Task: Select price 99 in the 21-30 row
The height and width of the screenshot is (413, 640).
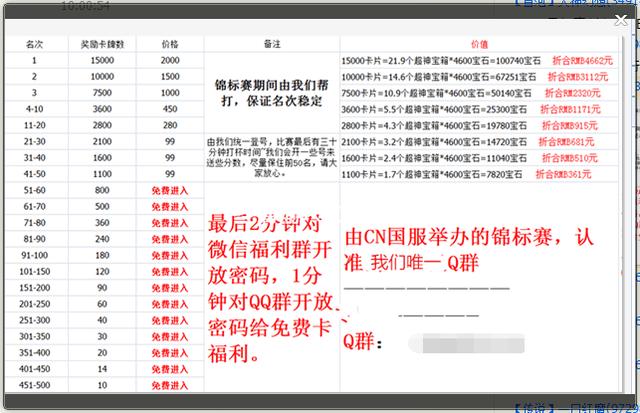Action: pos(170,142)
